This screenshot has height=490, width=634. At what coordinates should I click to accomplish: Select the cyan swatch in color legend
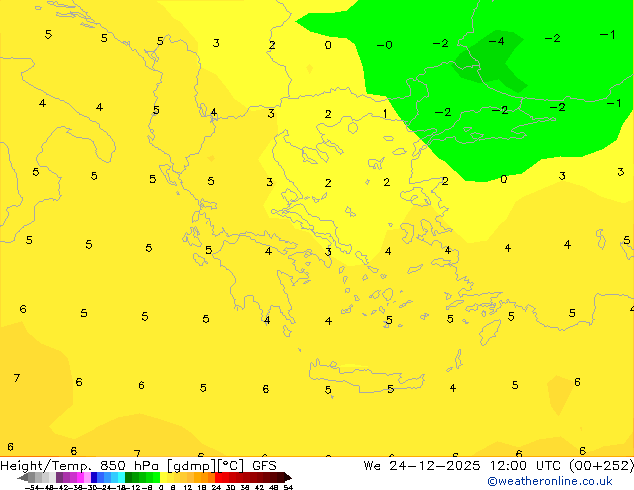click(x=121, y=477)
